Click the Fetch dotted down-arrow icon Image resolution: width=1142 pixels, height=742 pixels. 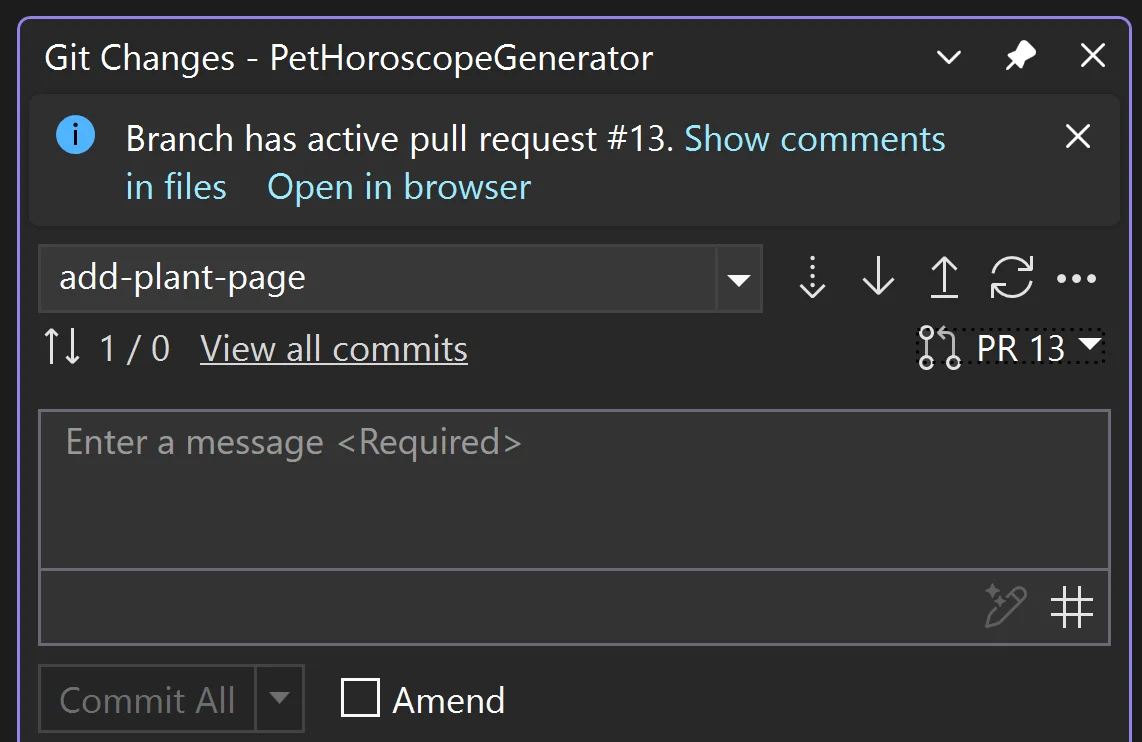pyautogui.click(x=812, y=277)
